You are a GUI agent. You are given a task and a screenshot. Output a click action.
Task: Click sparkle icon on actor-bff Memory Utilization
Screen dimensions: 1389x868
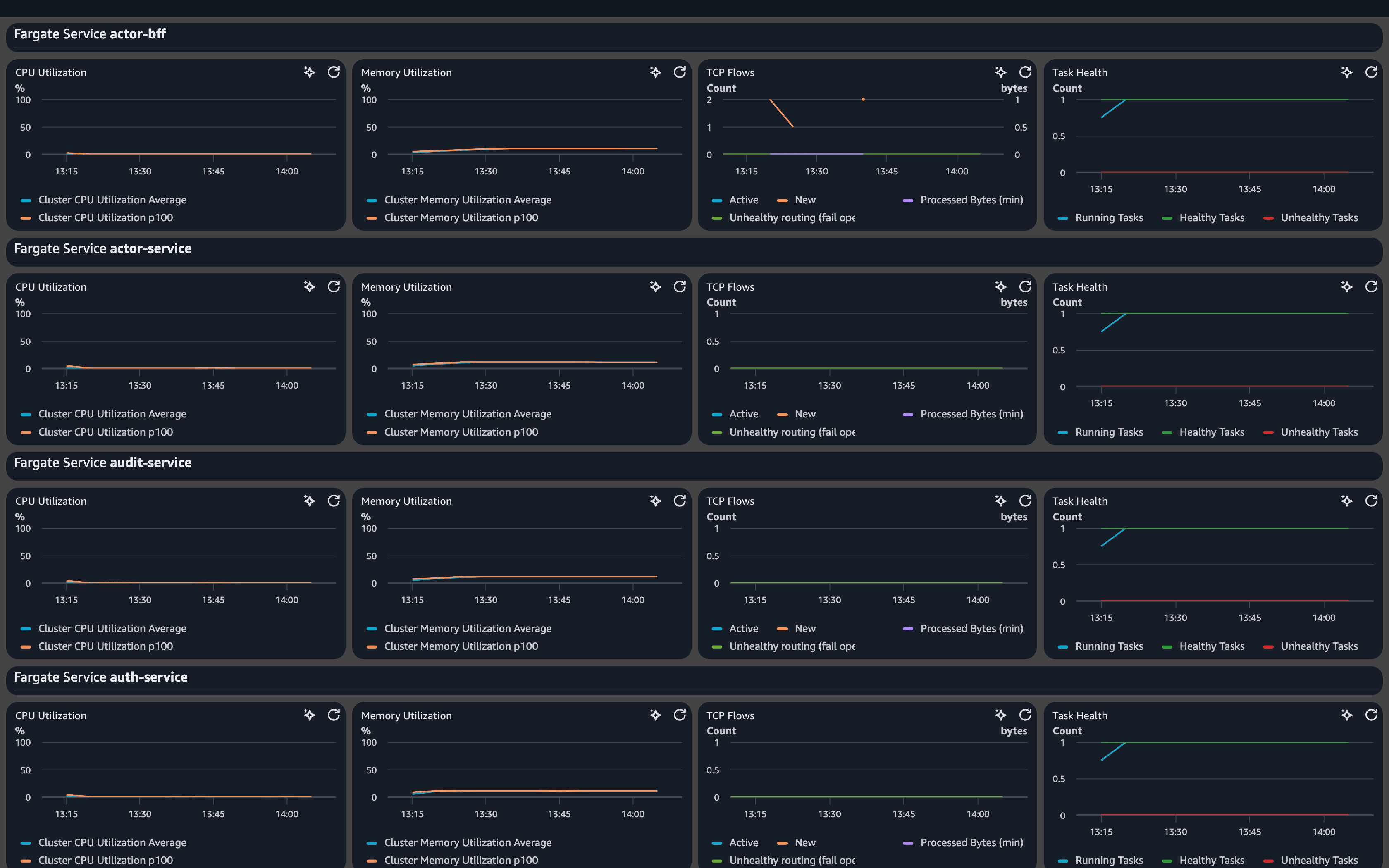tap(656, 72)
